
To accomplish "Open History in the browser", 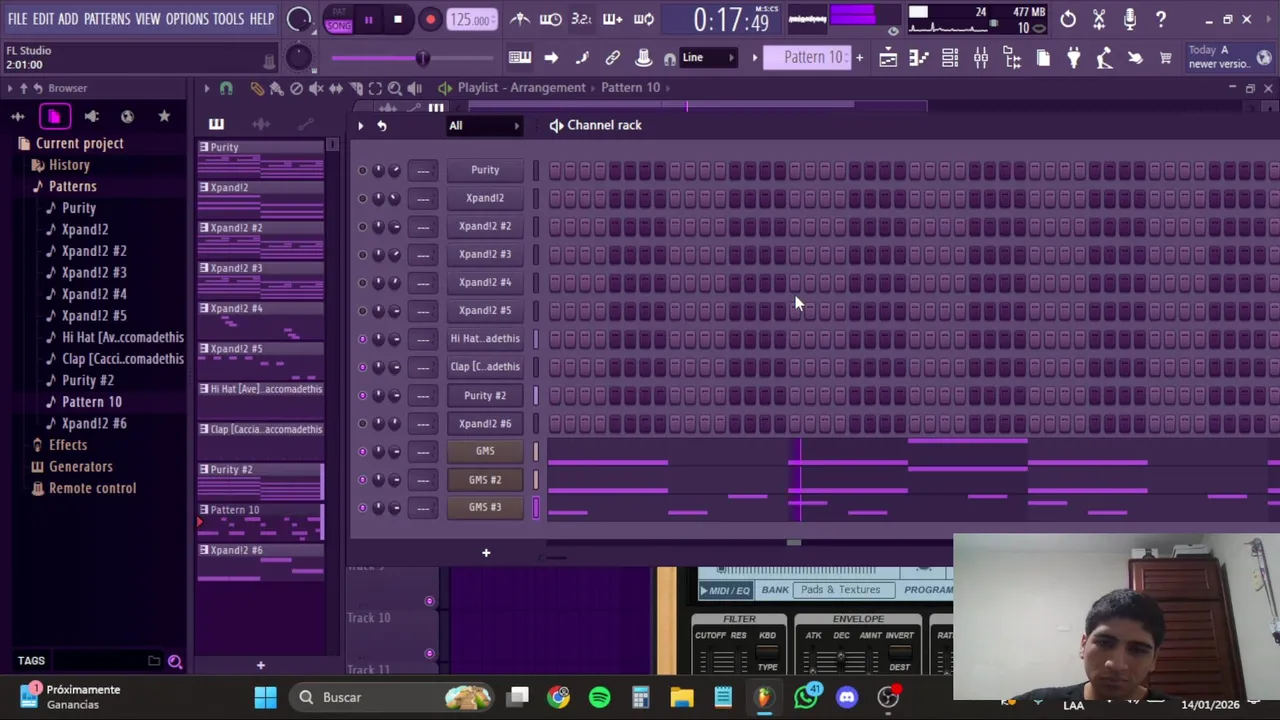I will coord(69,165).
